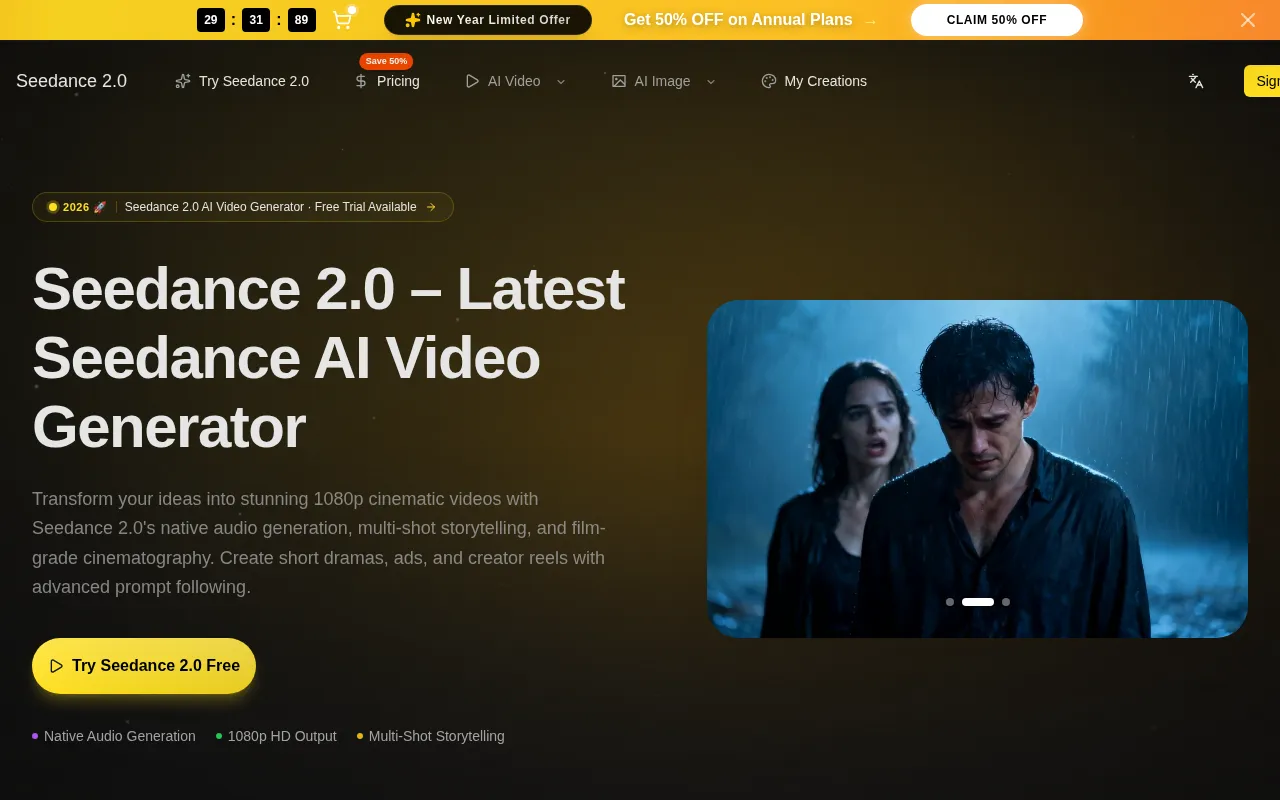
Task: Click the Transform your ideas description paragraph
Action: pos(319,543)
